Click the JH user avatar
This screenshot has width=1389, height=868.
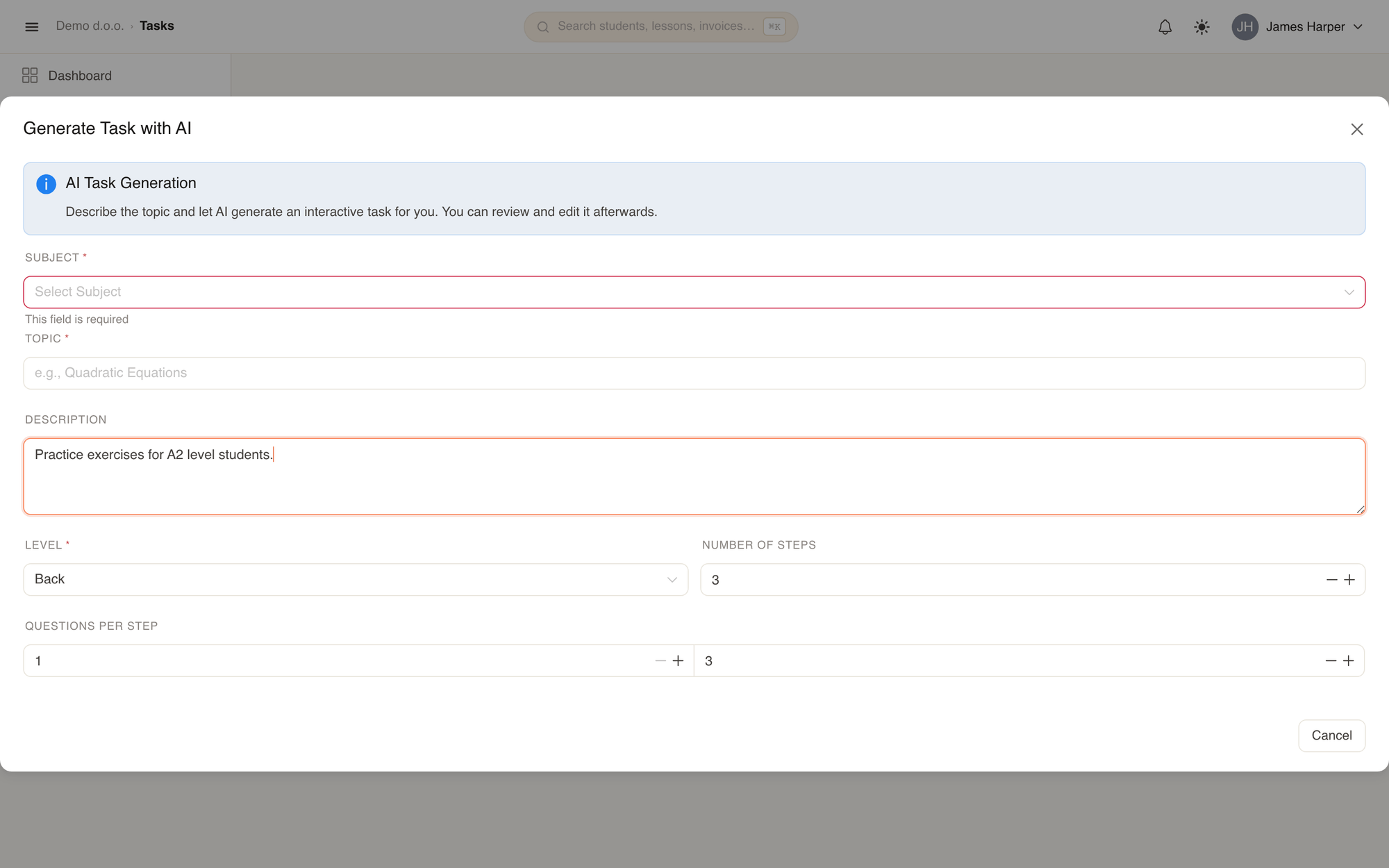click(x=1245, y=26)
